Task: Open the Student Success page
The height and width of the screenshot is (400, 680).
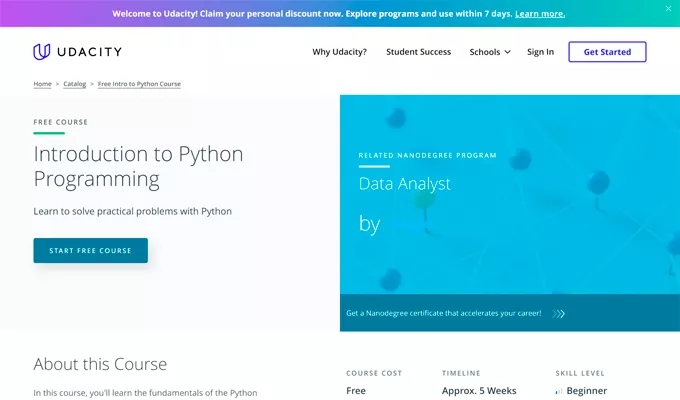Action: pos(418,52)
